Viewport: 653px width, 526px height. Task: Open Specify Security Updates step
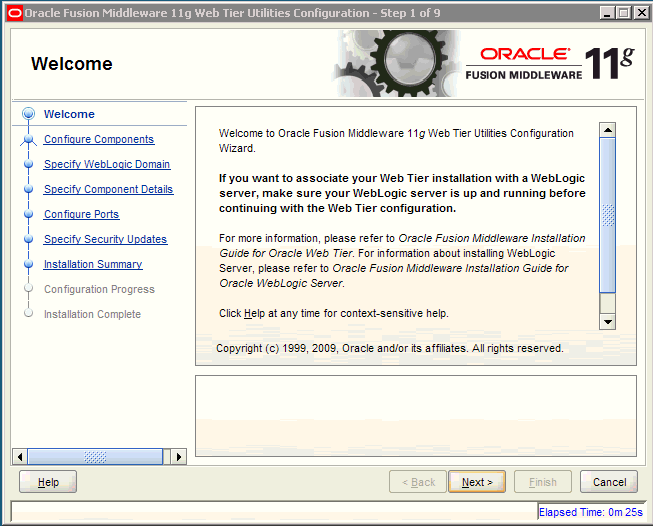click(x=105, y=239)
